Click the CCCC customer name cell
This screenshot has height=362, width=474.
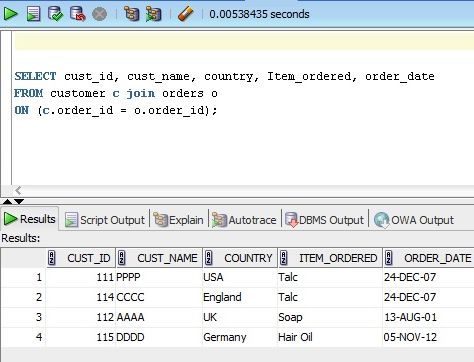tap(159, 297)
